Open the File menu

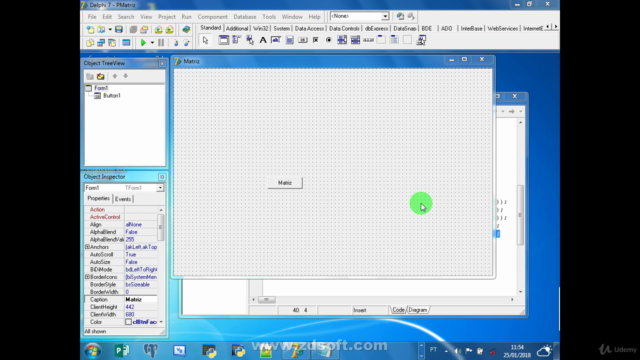click(92, 17)
